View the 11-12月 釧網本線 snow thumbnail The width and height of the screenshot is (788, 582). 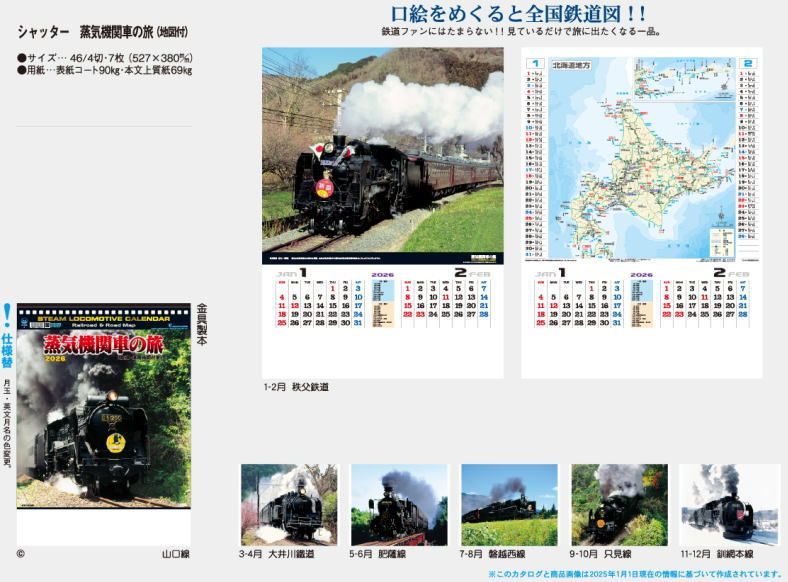[729, 504]
